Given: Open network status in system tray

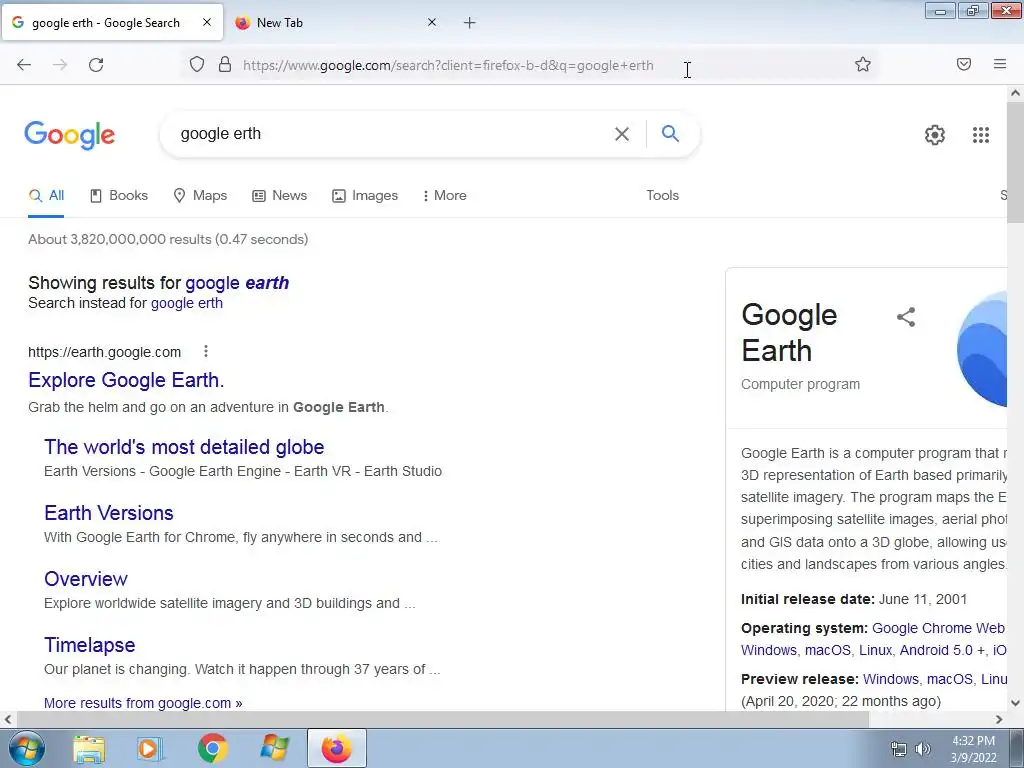Looking at the screenshot, I should (x=899, y=749).
